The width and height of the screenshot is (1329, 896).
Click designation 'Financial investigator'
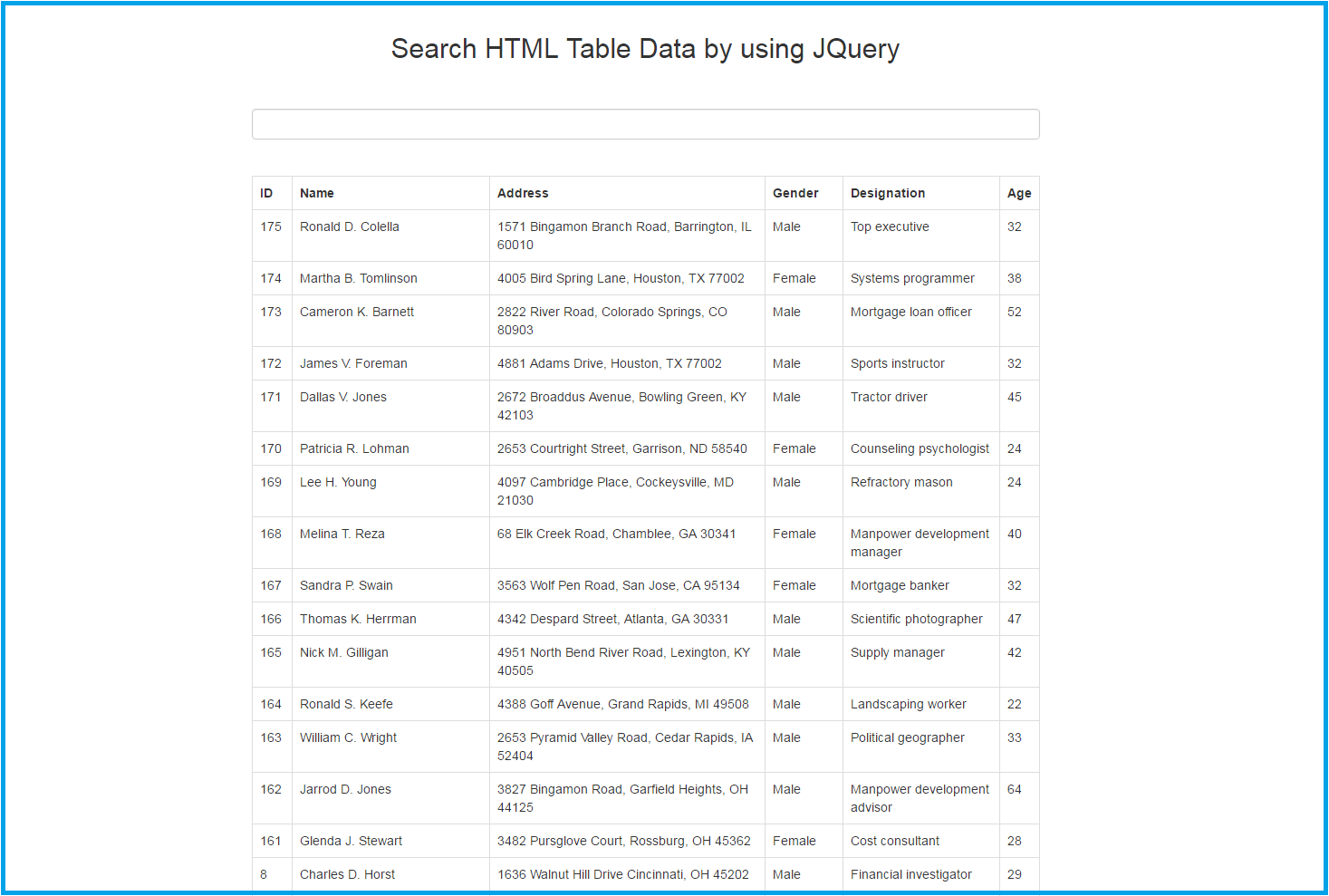pos(911,874)
